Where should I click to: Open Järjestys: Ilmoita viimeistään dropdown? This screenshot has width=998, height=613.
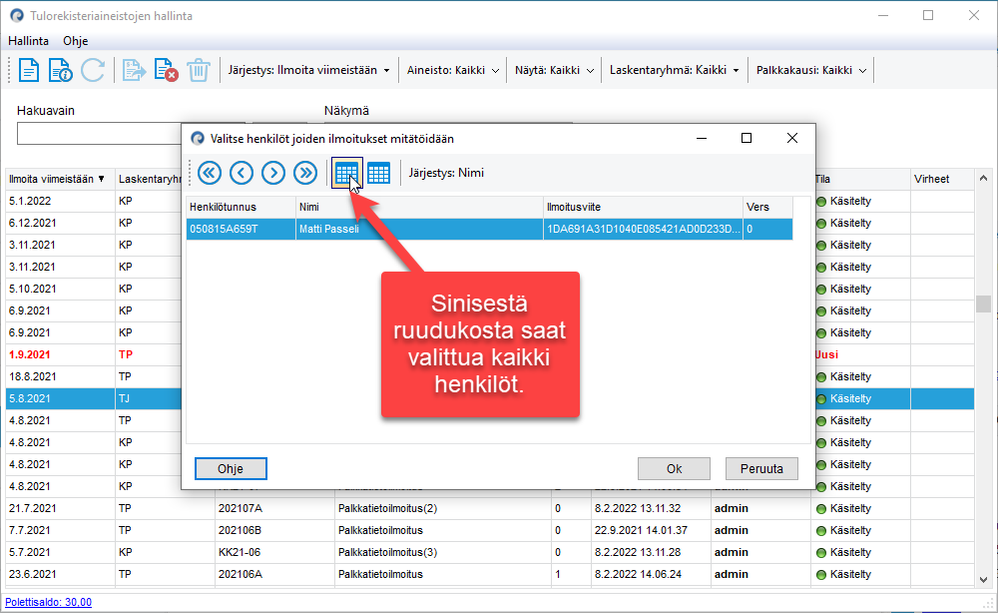tap(309, 70)
